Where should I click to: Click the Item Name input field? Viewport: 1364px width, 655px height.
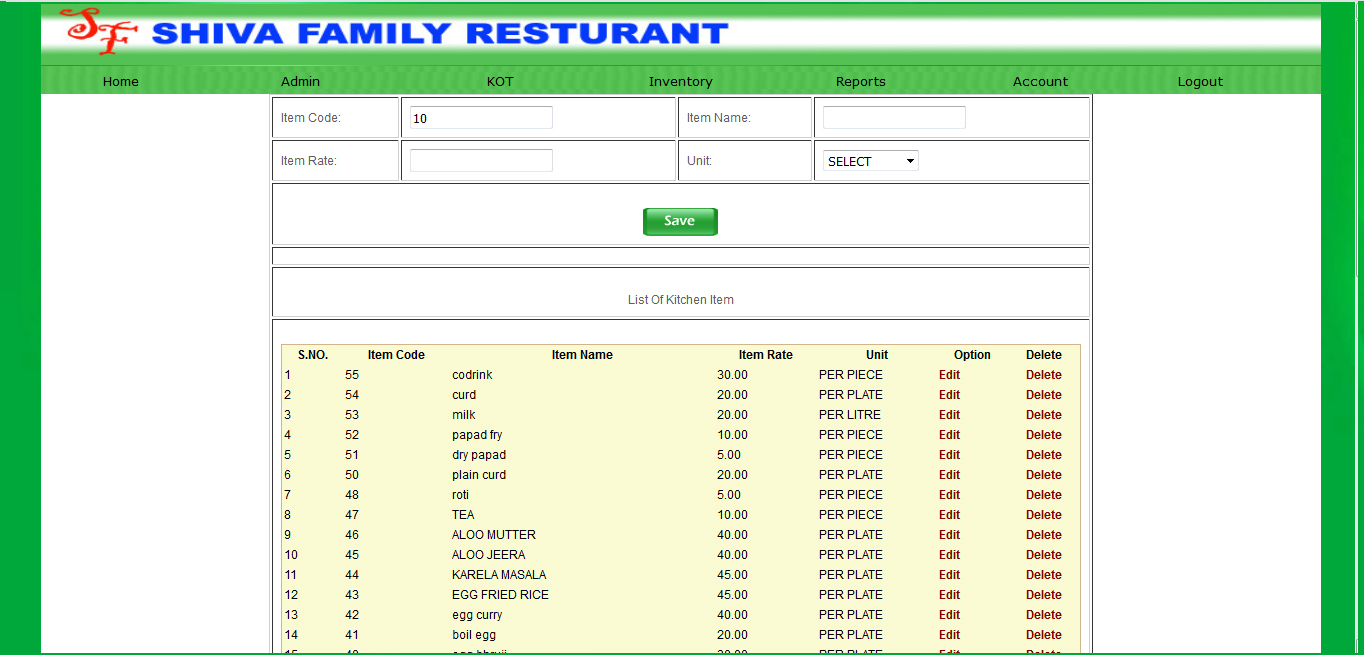[x=894, y=118]
